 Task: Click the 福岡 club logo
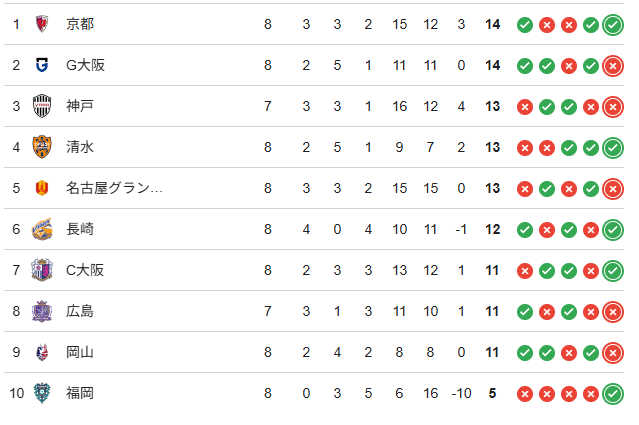(42, 393)
